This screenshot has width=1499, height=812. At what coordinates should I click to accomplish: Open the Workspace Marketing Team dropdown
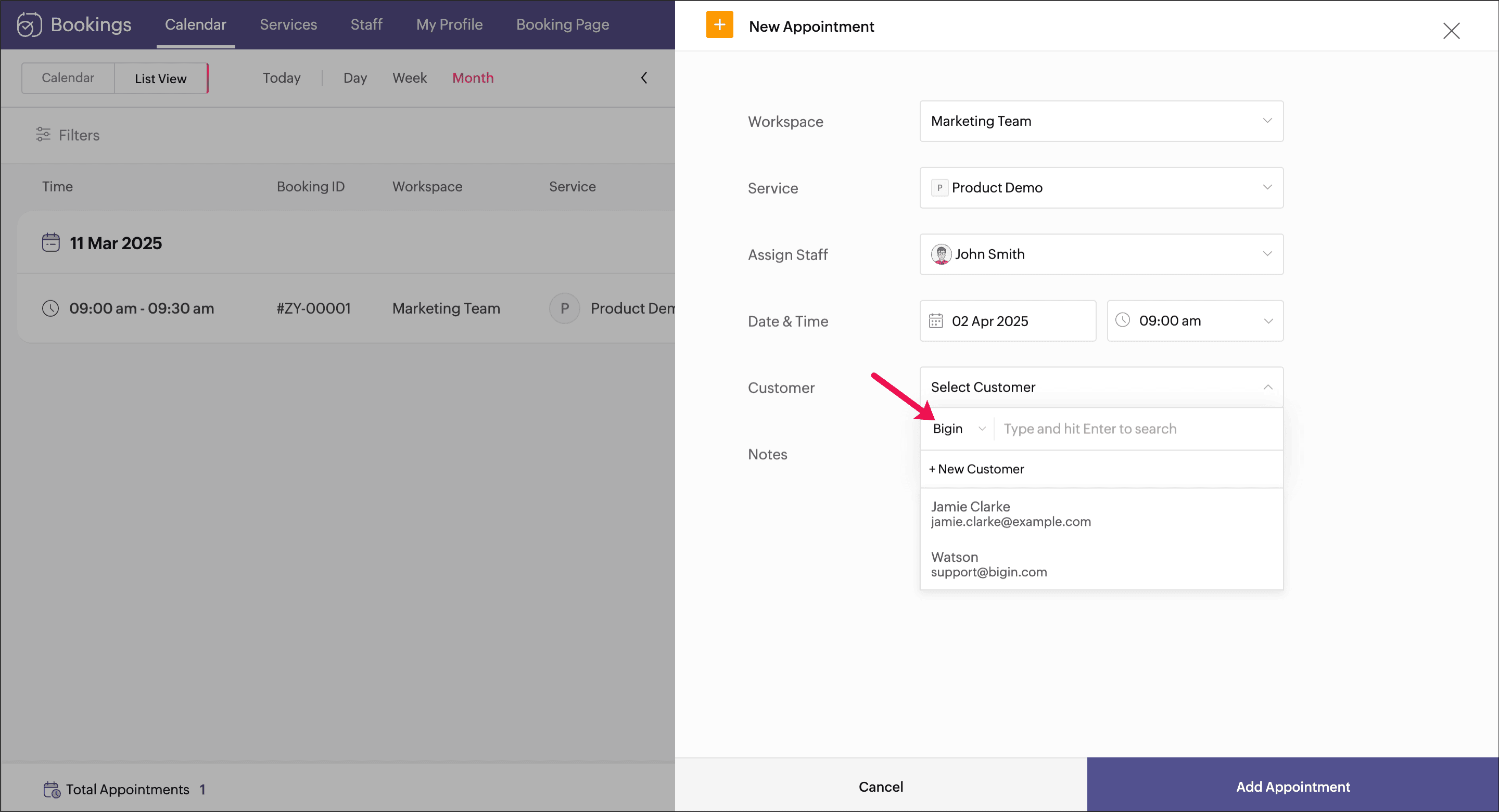click(1101, 121)
